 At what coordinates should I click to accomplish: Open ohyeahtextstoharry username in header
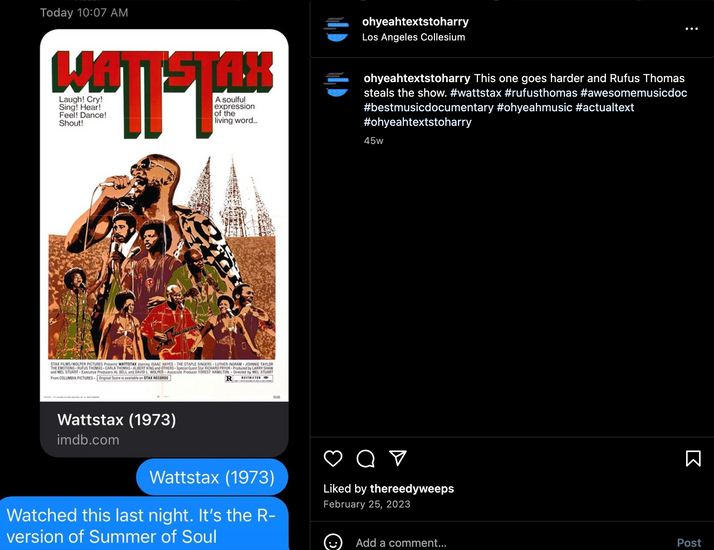(x=415, y=21)
